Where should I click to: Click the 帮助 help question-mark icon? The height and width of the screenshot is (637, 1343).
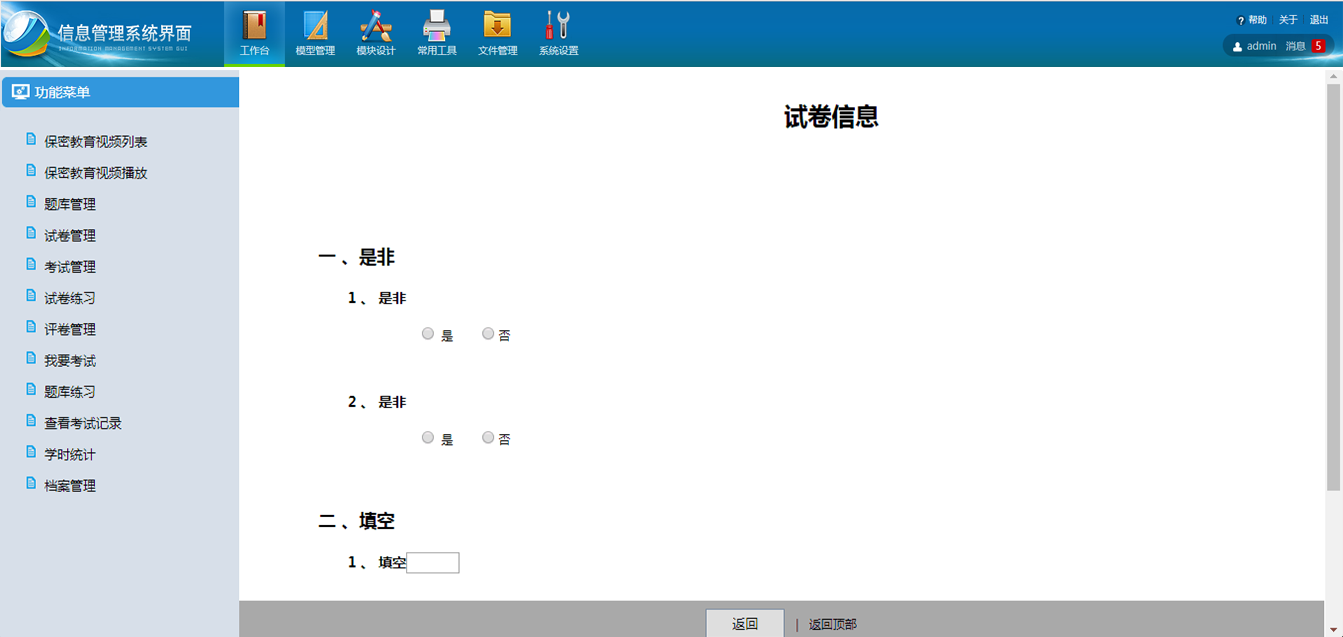tap(1241, 20)
